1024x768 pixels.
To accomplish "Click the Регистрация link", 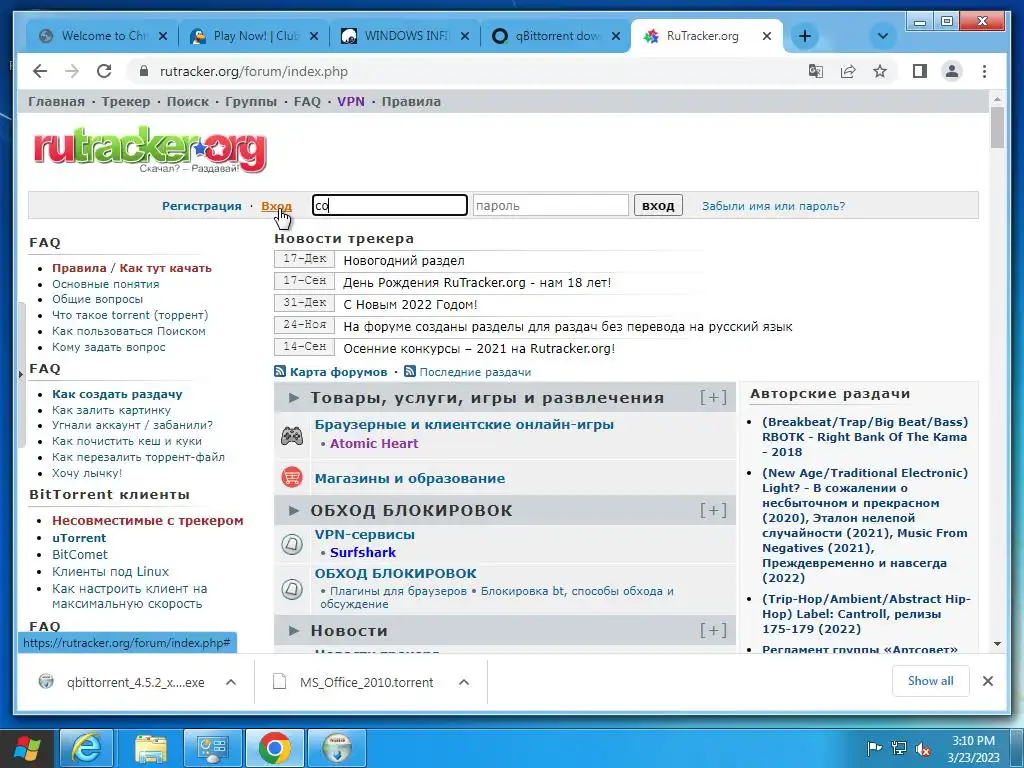I will tap(202, 206).
